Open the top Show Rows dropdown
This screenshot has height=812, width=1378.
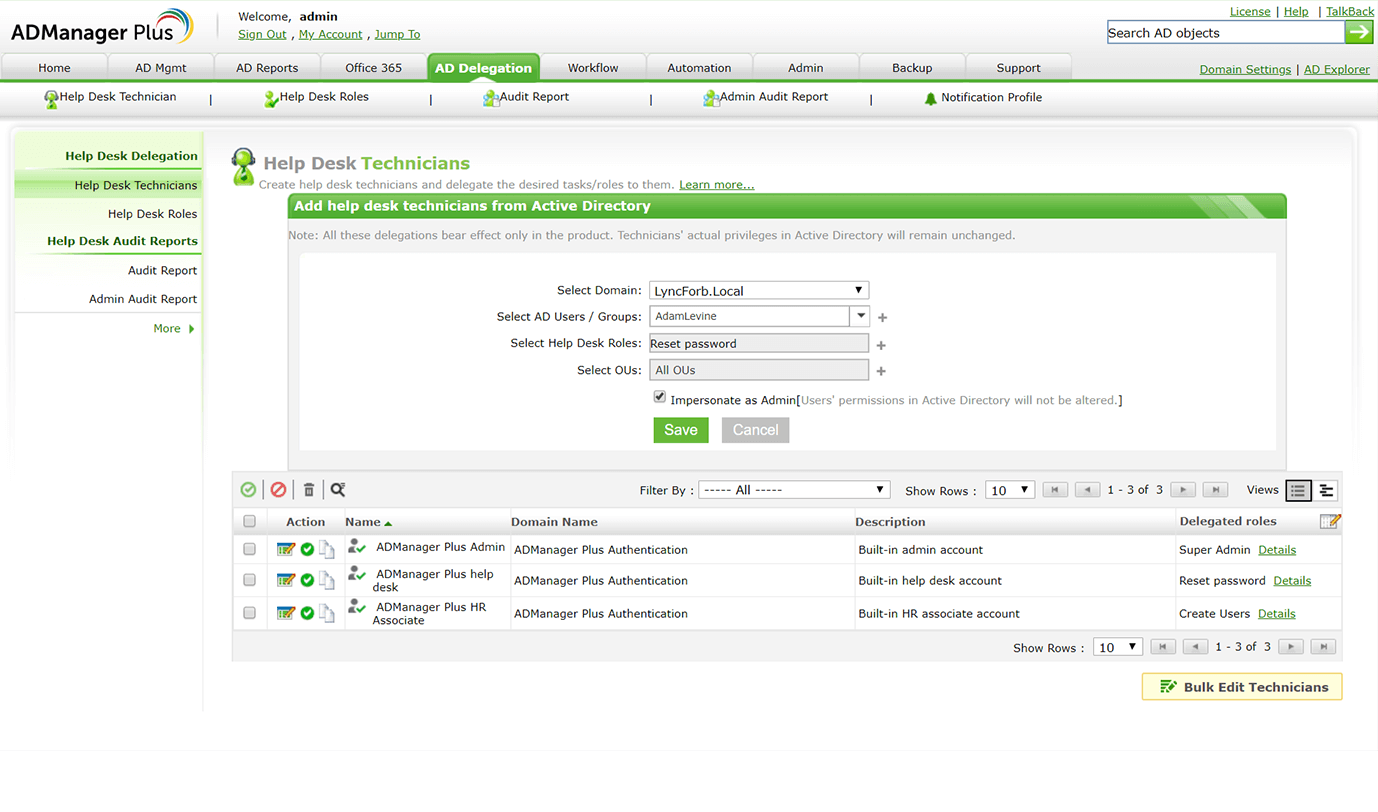tap(1009, 490)
